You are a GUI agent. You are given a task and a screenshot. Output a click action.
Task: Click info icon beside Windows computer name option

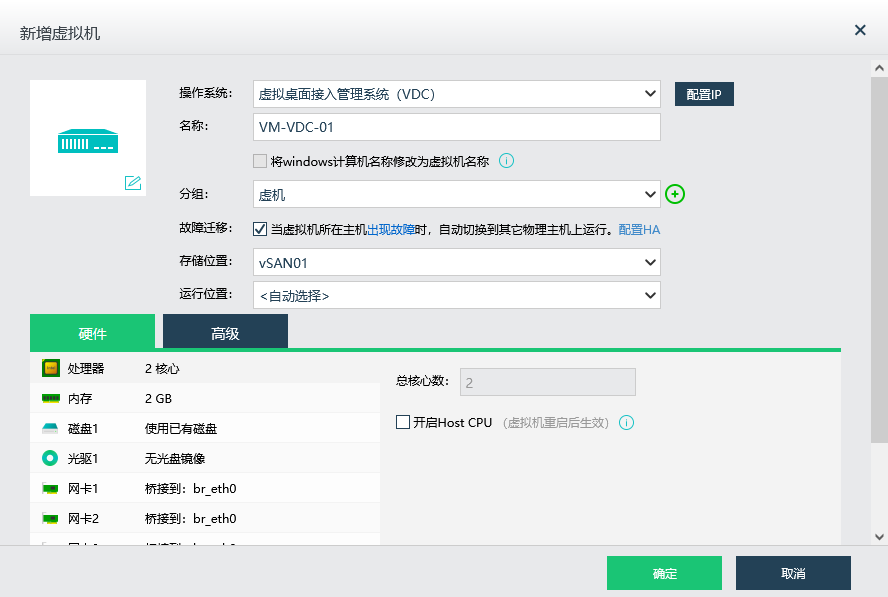click(x=506, y=160)
